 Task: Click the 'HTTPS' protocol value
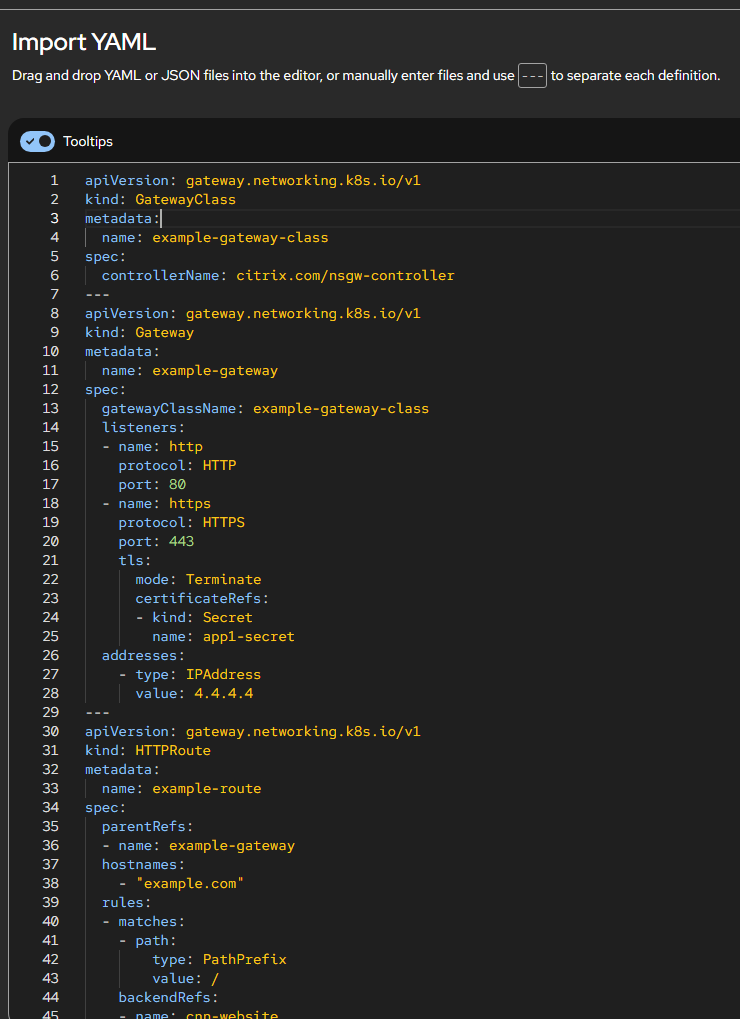[x=223, y=522]
